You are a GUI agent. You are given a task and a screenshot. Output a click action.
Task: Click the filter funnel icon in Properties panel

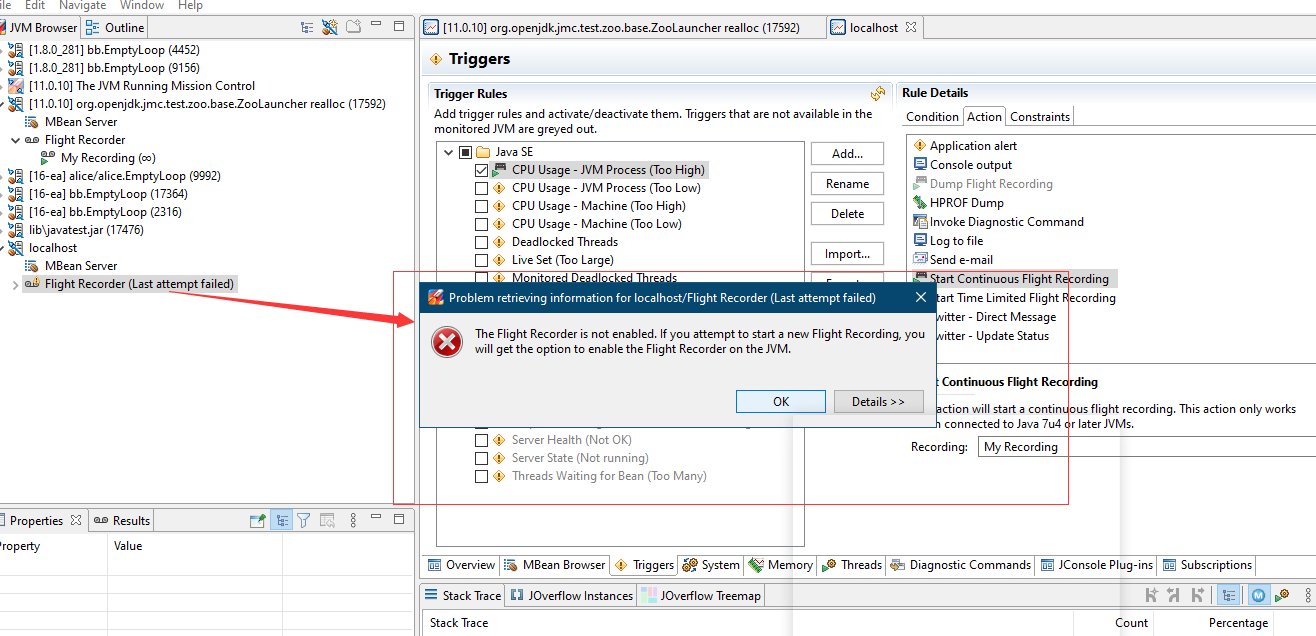point(304,520)
